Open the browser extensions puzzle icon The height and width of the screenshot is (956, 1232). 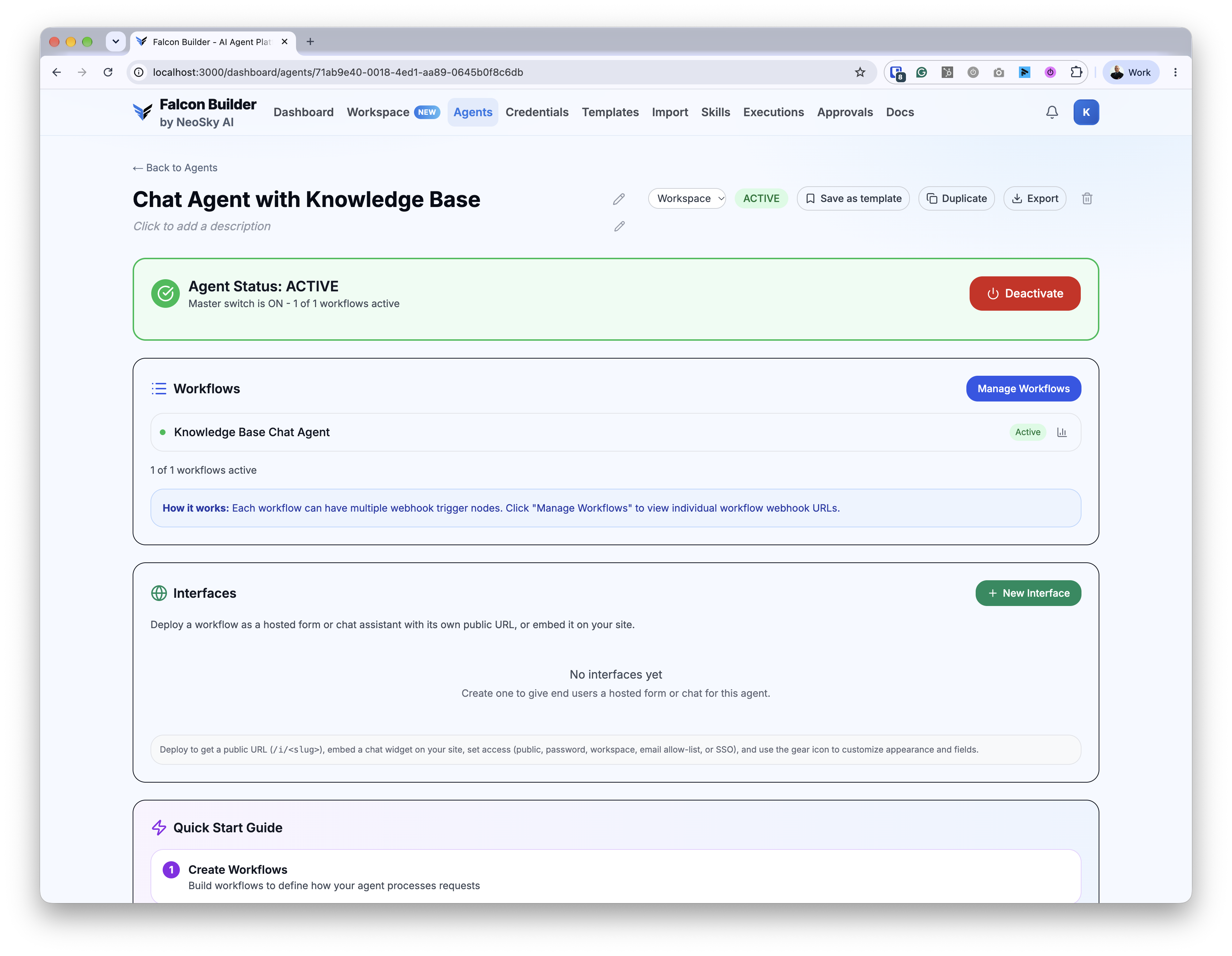point(1076,72)
